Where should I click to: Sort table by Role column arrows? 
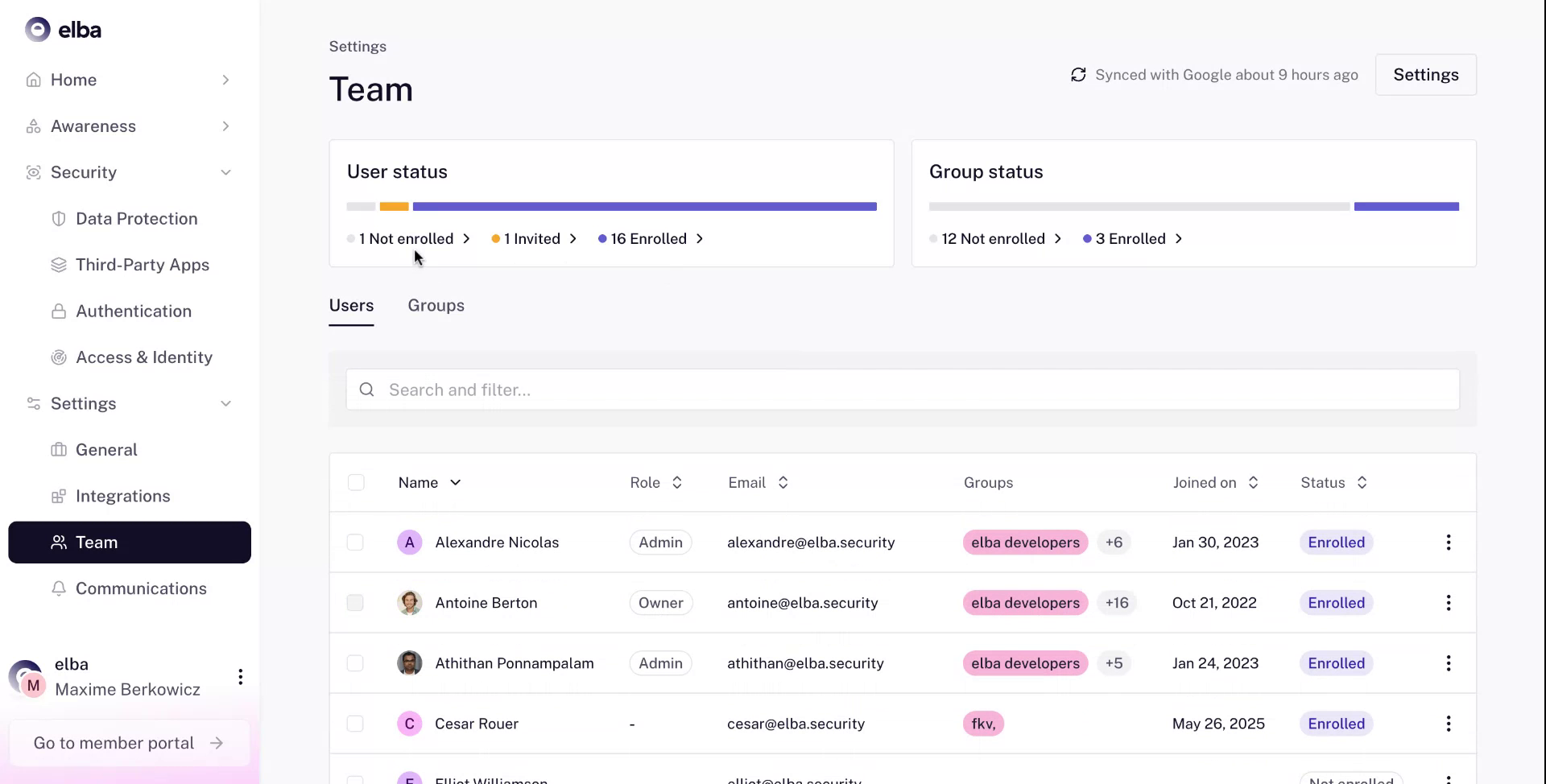pyautogui.click(x=677, y=482)
